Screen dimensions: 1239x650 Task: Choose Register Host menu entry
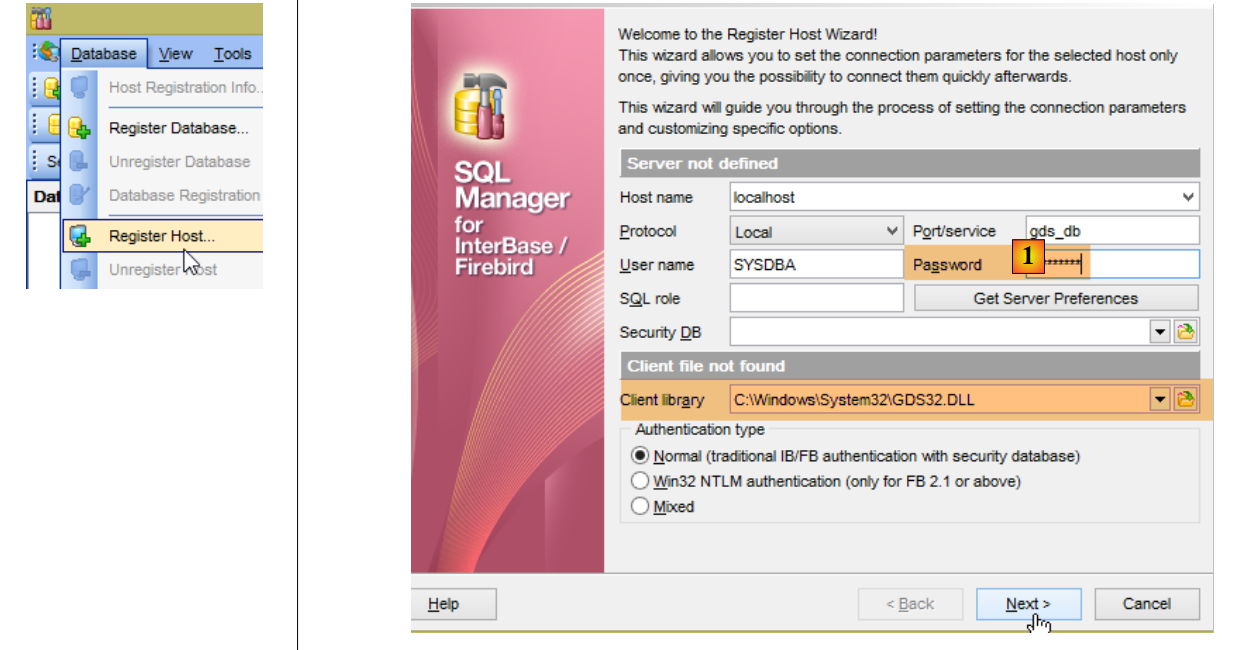tap(161, 237)
